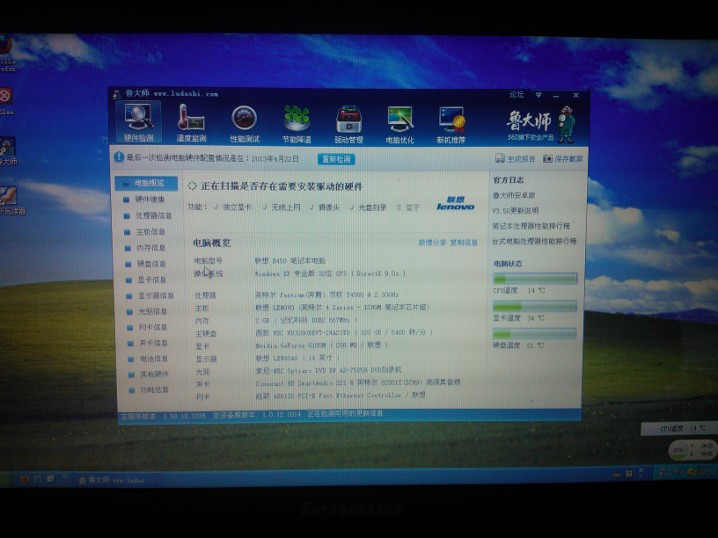Open the title bar dropdown menu arrow

(538, 95)
